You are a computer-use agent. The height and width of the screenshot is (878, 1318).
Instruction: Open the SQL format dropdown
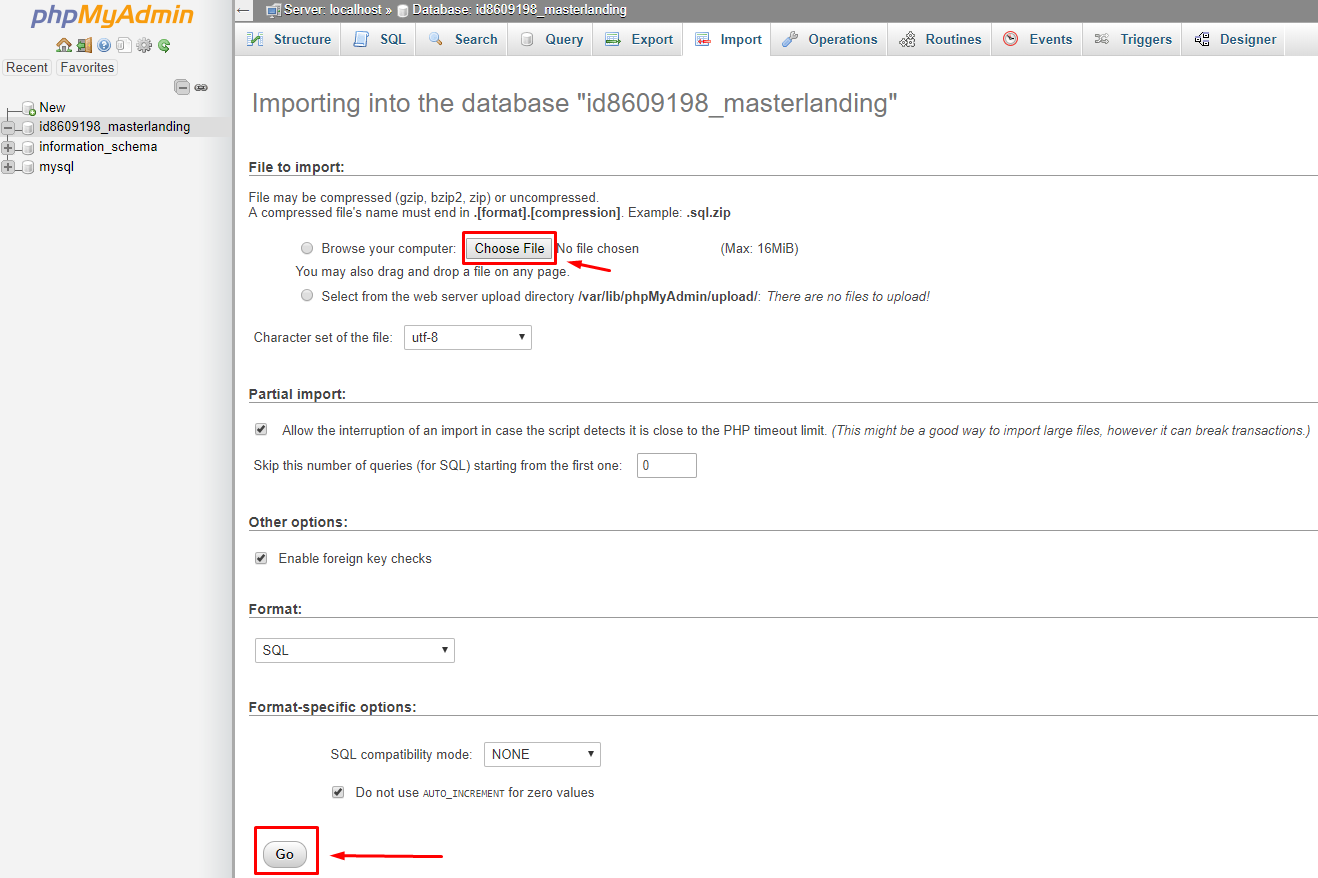[354, 650]
